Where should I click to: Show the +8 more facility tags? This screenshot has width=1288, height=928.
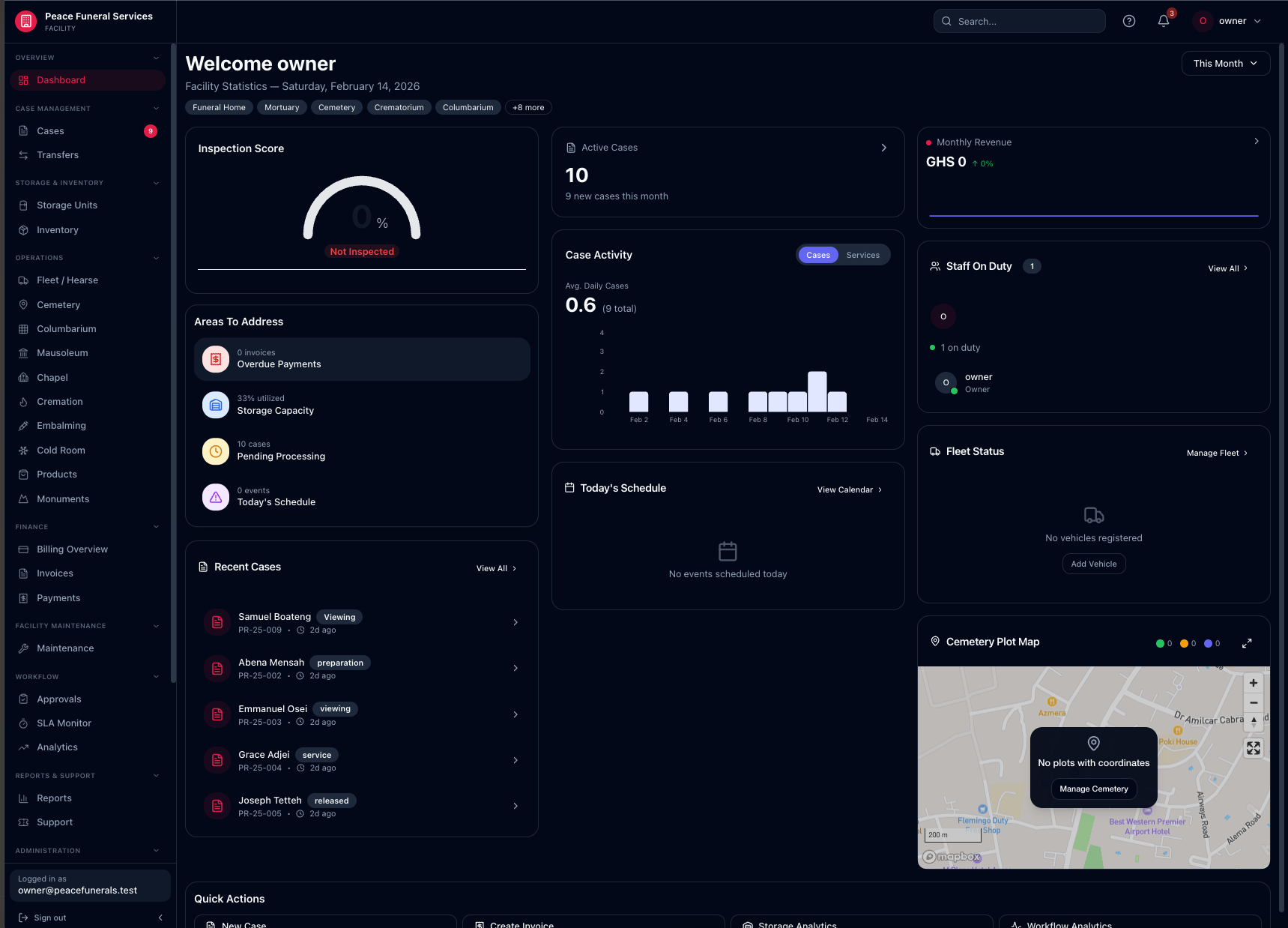pos(527,107)
